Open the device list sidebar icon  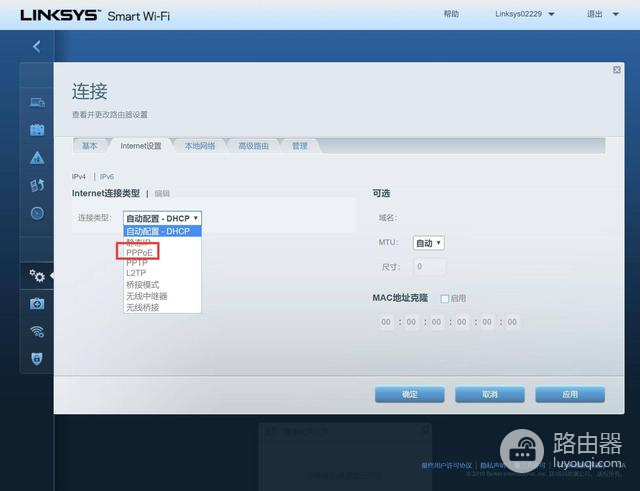[37, 102]
